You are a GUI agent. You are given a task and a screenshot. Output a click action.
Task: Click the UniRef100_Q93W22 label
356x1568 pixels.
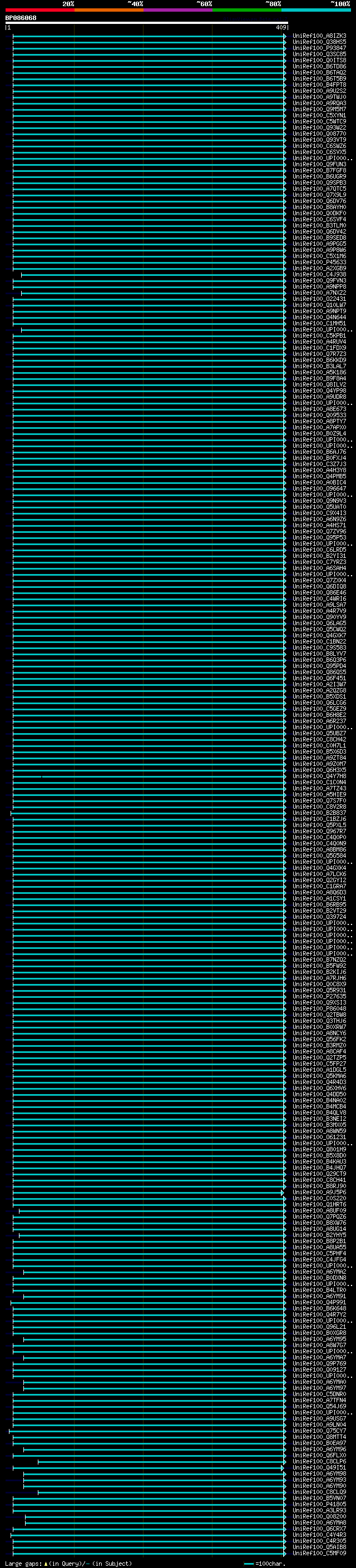319,128
